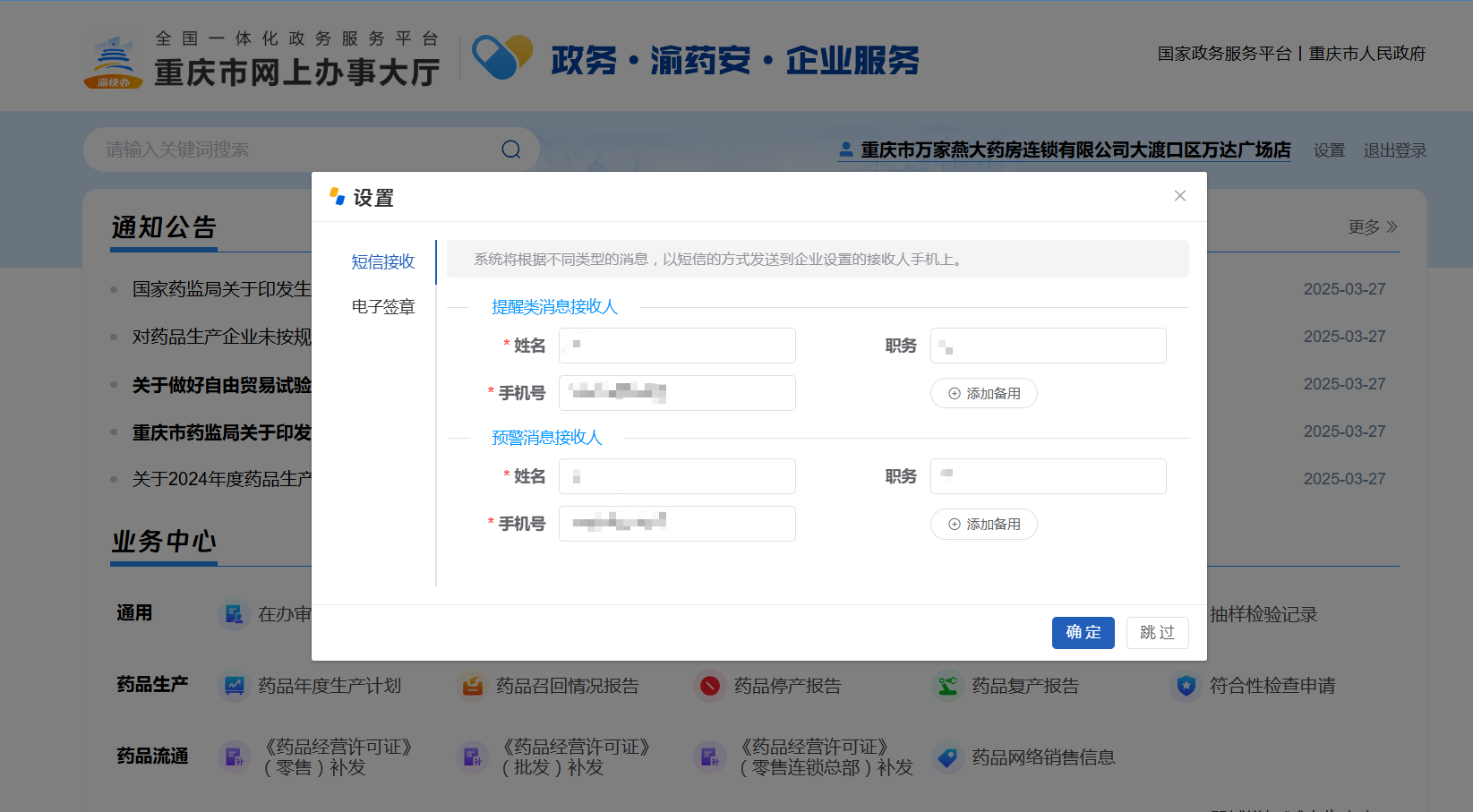
Task: Click the search magnifier icon
Action: (x=511, y=150)
